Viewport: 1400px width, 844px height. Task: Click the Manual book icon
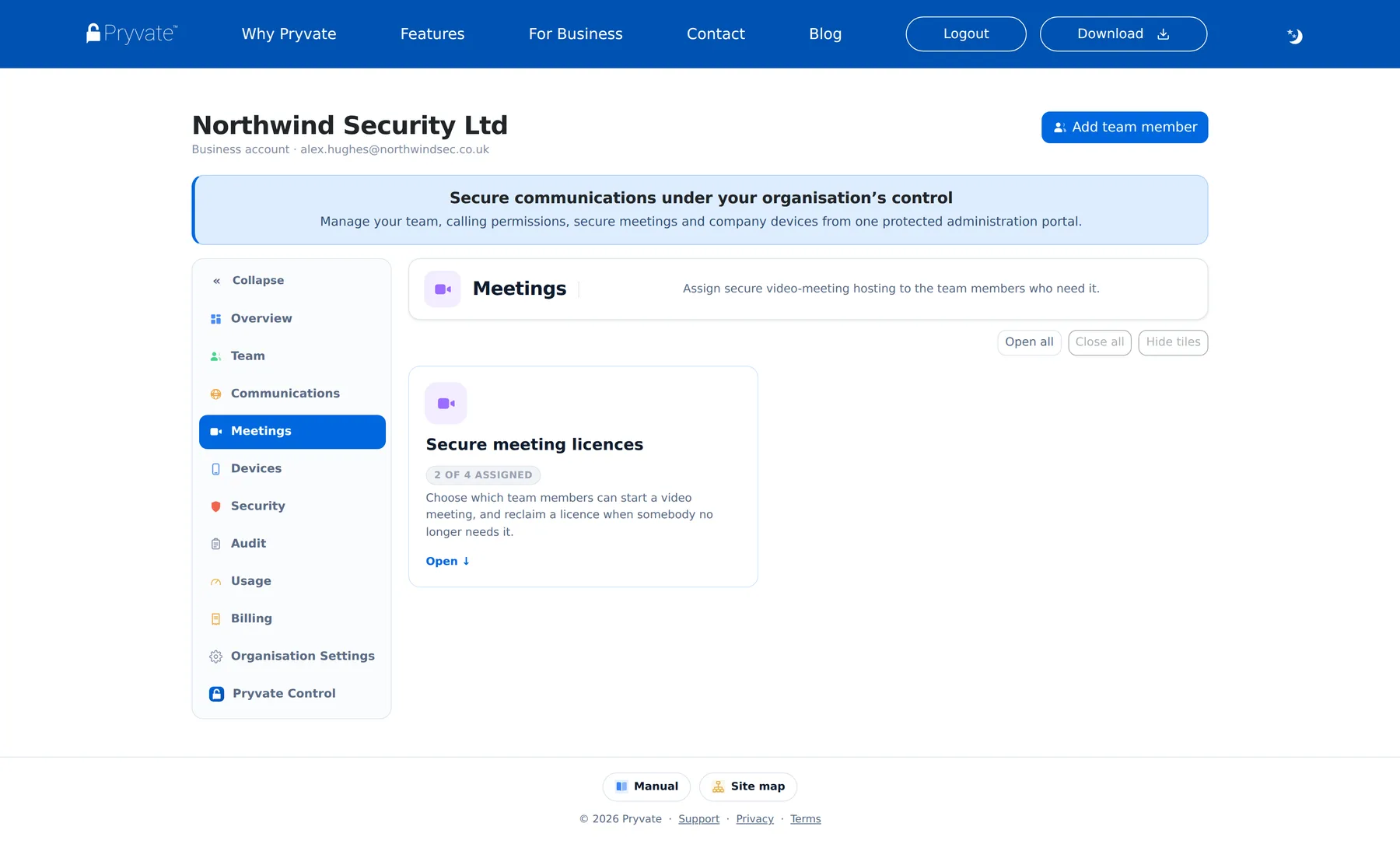point(621,786)
